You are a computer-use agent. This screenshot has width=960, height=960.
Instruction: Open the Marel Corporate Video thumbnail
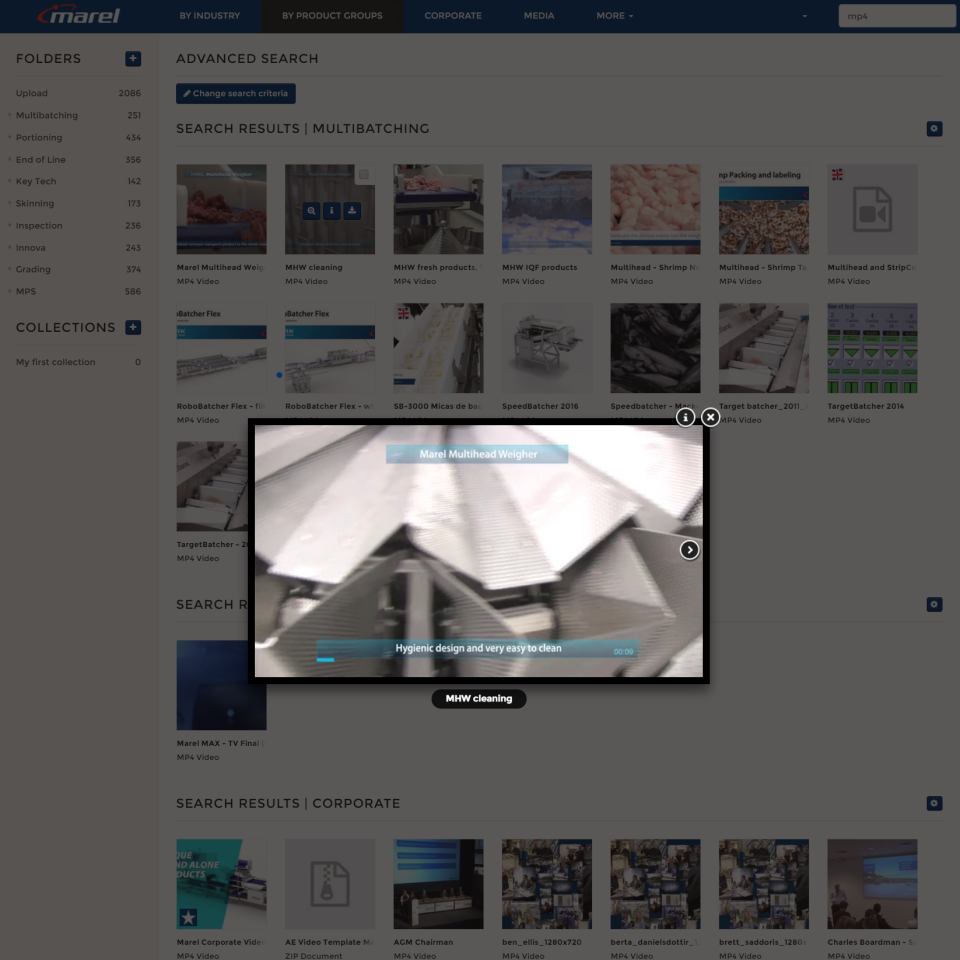point(222,884)
